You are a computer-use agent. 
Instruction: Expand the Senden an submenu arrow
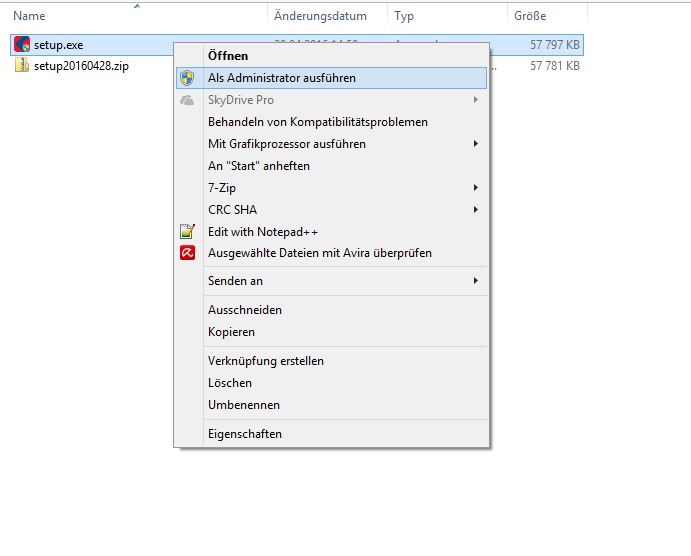[x=476, y=281]
